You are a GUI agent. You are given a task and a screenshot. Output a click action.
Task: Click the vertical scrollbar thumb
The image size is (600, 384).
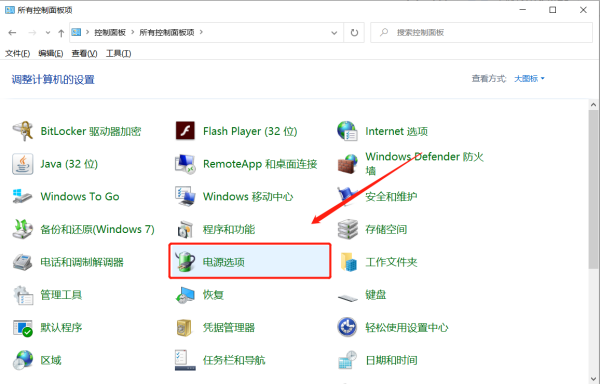tap(593, 189)
